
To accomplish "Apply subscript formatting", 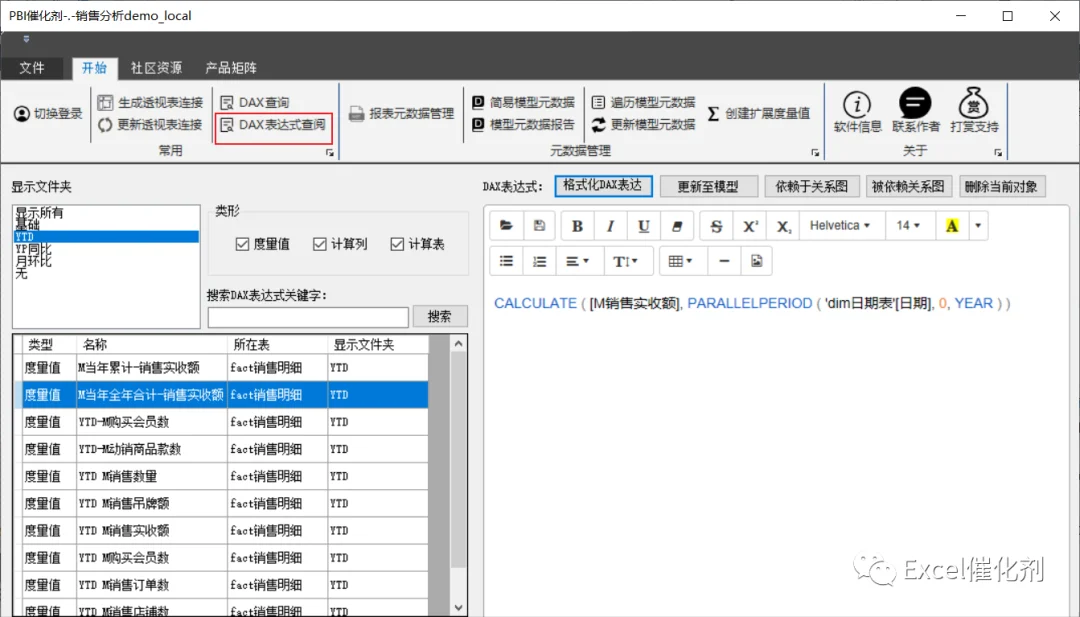I will pos(783,226).
